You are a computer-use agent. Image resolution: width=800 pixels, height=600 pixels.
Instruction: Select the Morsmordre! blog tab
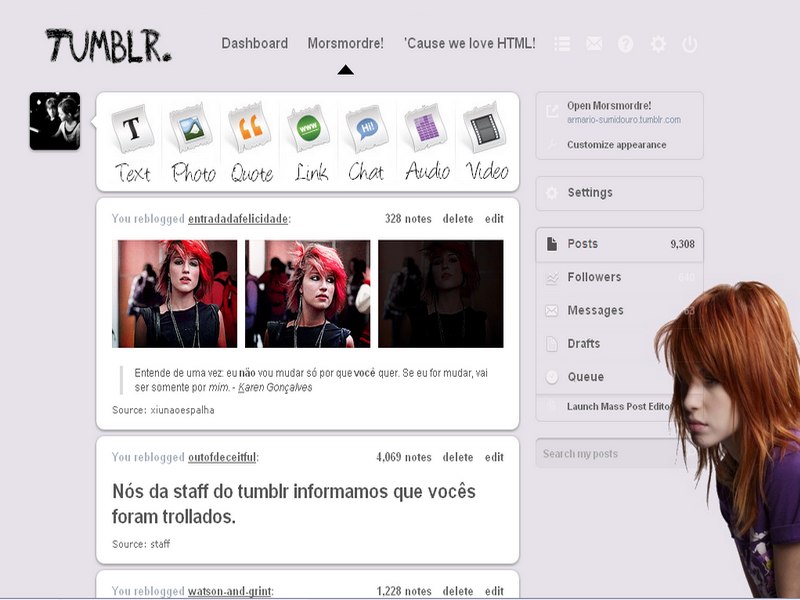[x=345, y=43]
